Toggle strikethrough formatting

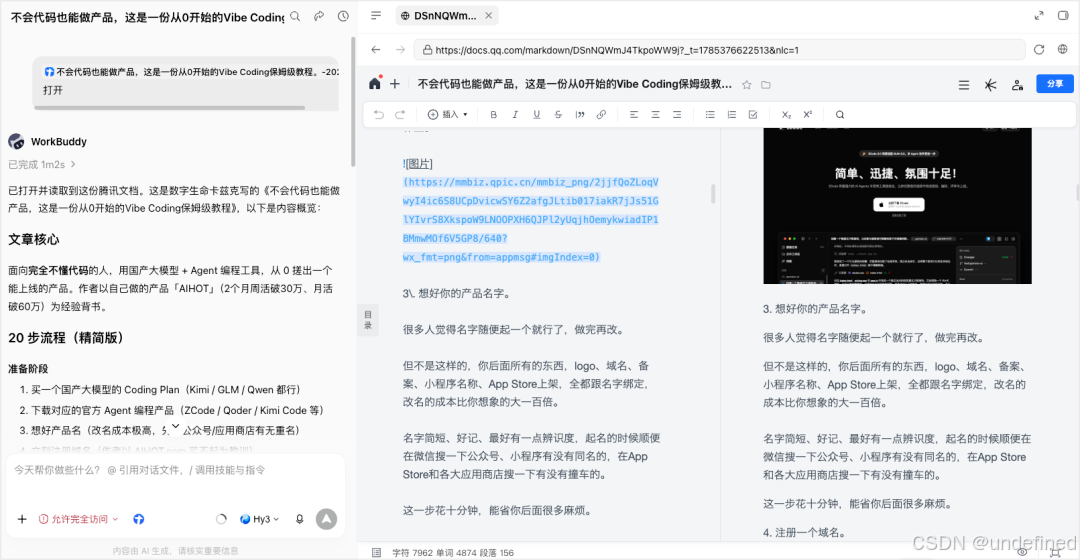558,114
